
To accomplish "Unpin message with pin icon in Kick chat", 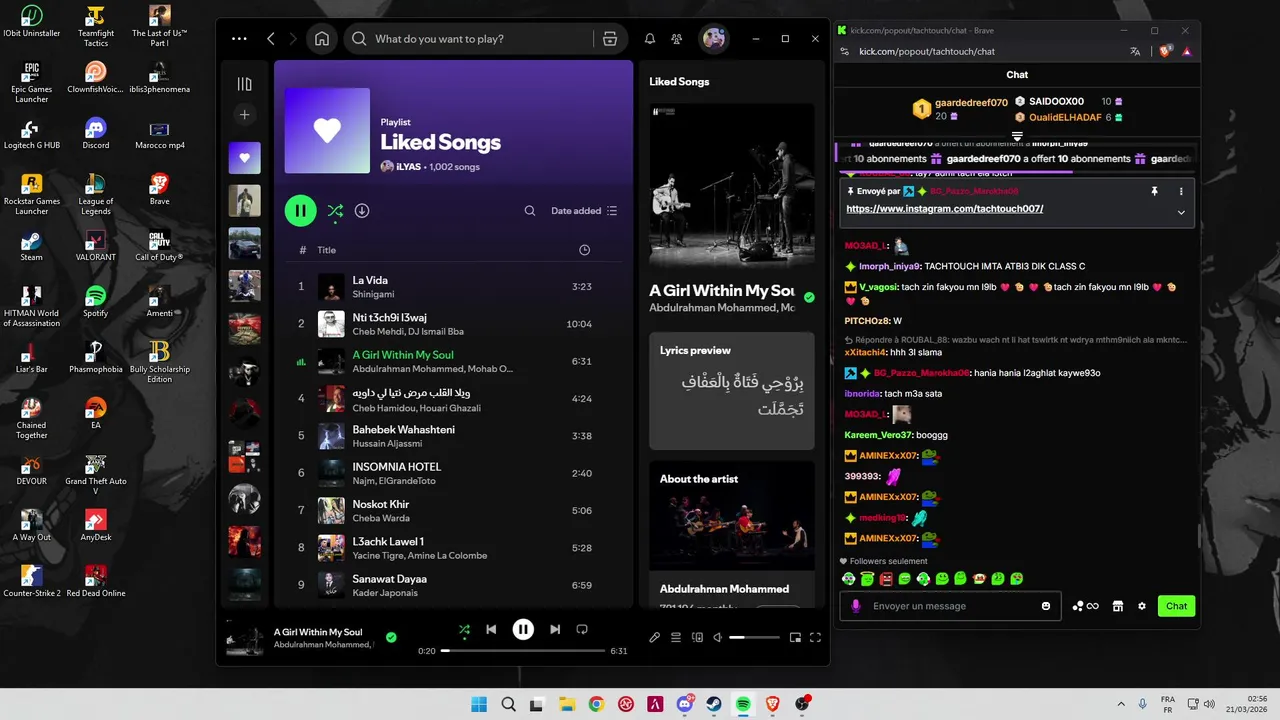I will [x=1154, y=191].
